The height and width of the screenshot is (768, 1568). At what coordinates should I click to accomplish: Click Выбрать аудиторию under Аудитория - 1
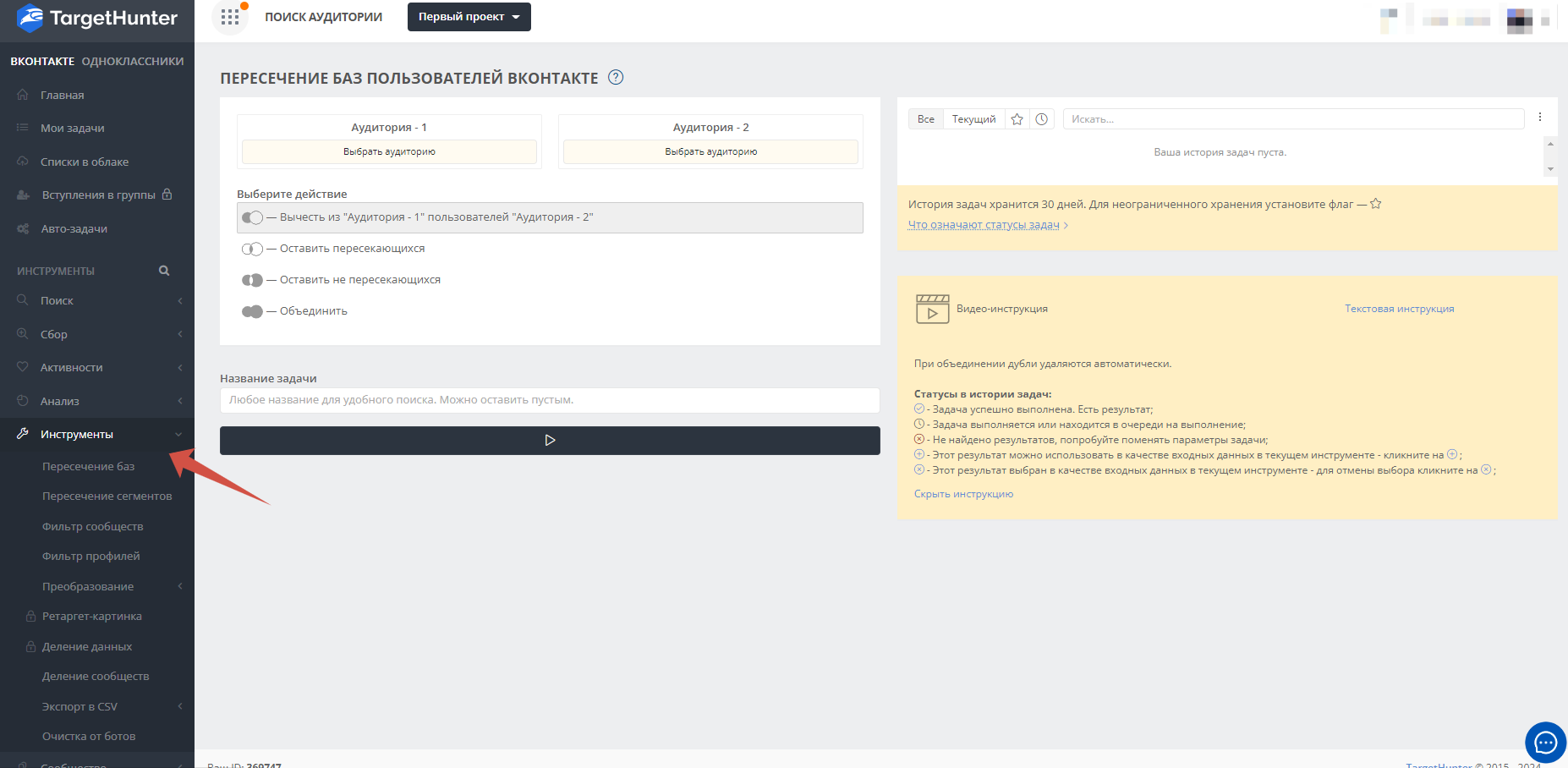[389, 152]
